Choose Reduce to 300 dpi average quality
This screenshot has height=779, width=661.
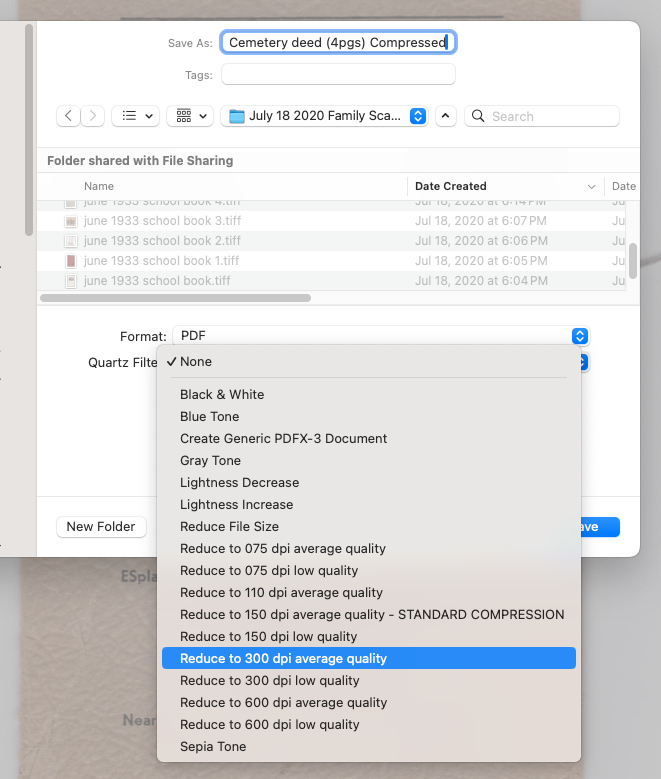[x=283, y=658]
